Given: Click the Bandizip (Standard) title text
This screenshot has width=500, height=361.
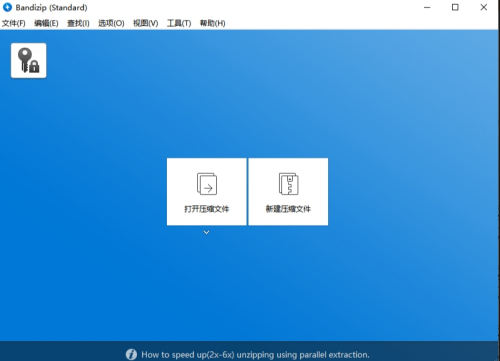Looking at the screenshot, I should coord(51,8).
